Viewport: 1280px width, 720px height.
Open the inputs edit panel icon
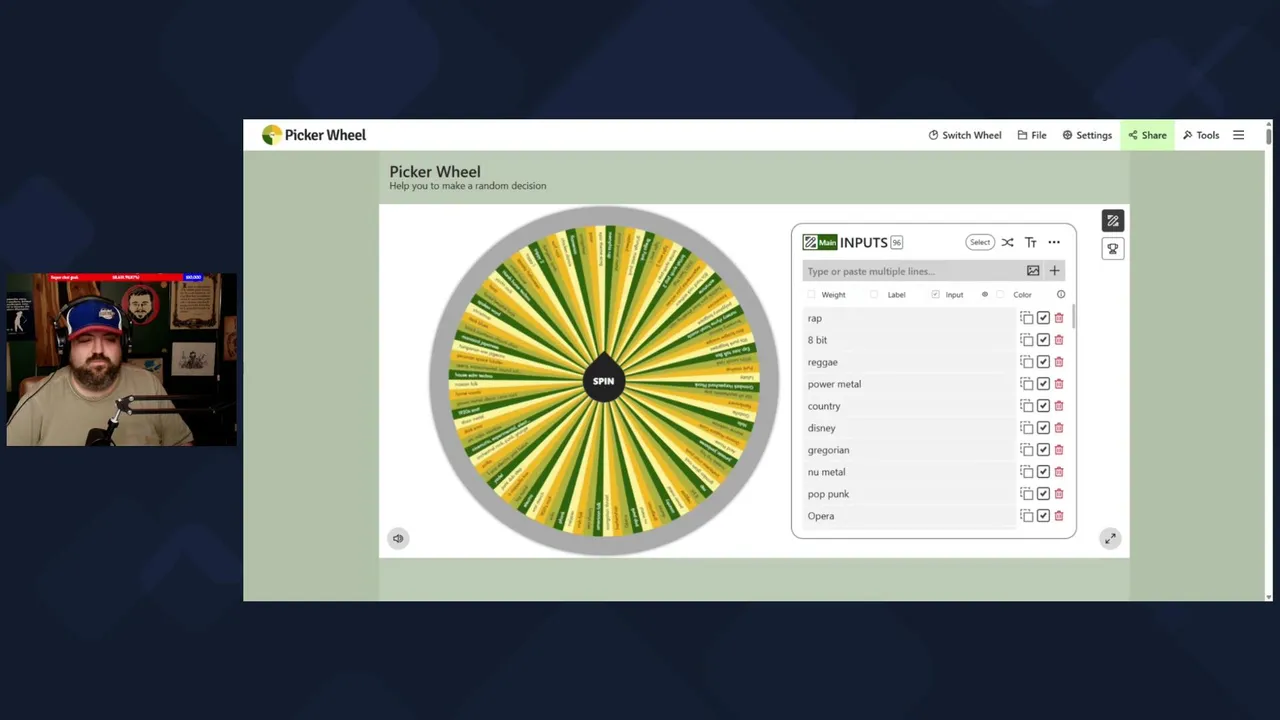point(1113,221)
